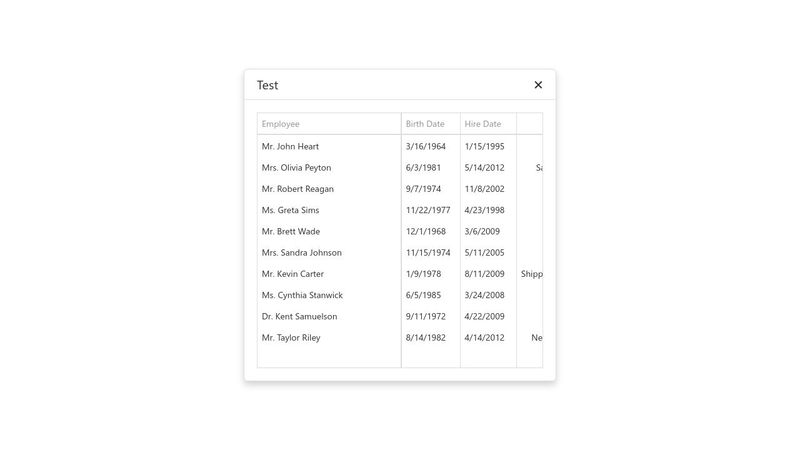Select the Mr. Robert Reagan row
The height and width of the screenshot is (450, 800).
(x=400, y=189)
